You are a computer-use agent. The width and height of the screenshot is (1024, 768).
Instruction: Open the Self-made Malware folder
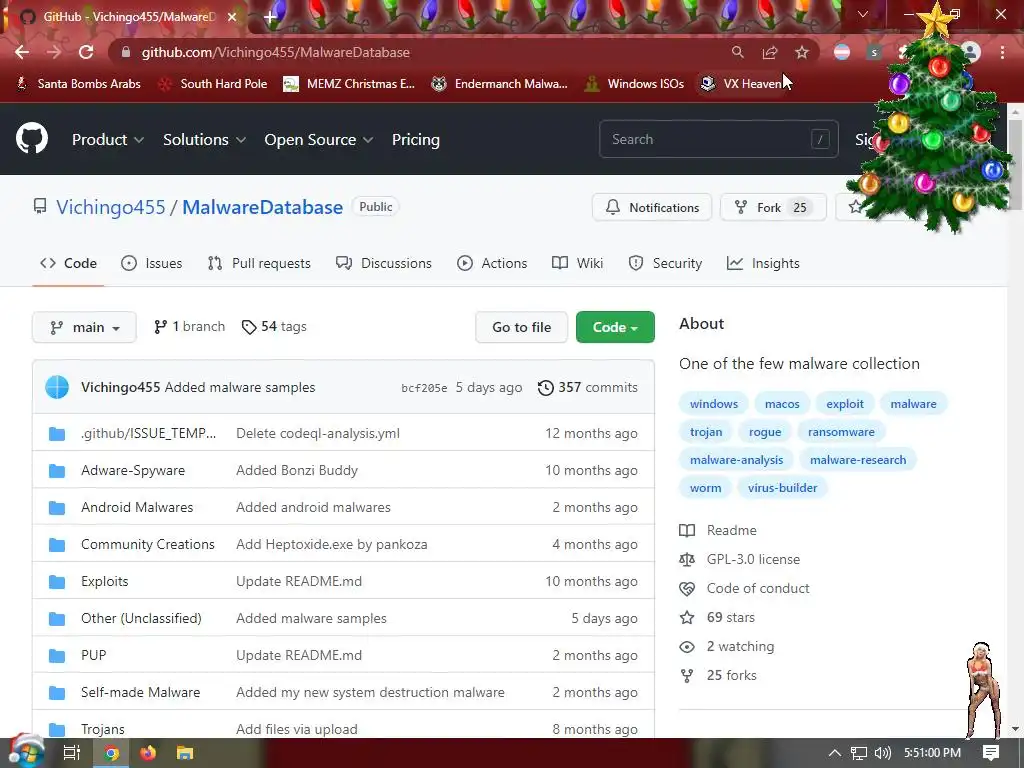click(x=140, y=692)
